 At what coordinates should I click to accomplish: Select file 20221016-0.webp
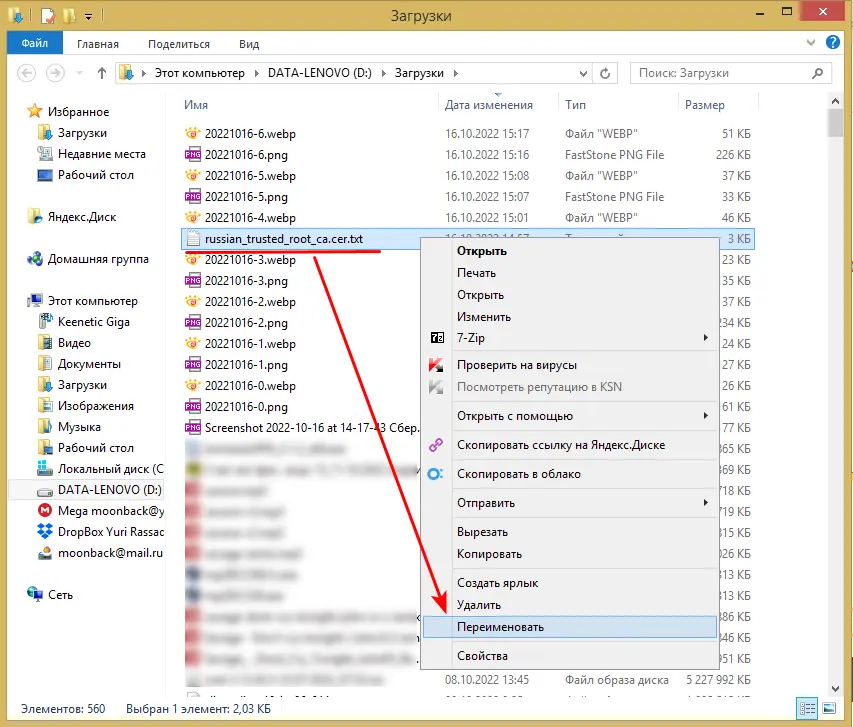pyautogui.click(x=250, y=386)
